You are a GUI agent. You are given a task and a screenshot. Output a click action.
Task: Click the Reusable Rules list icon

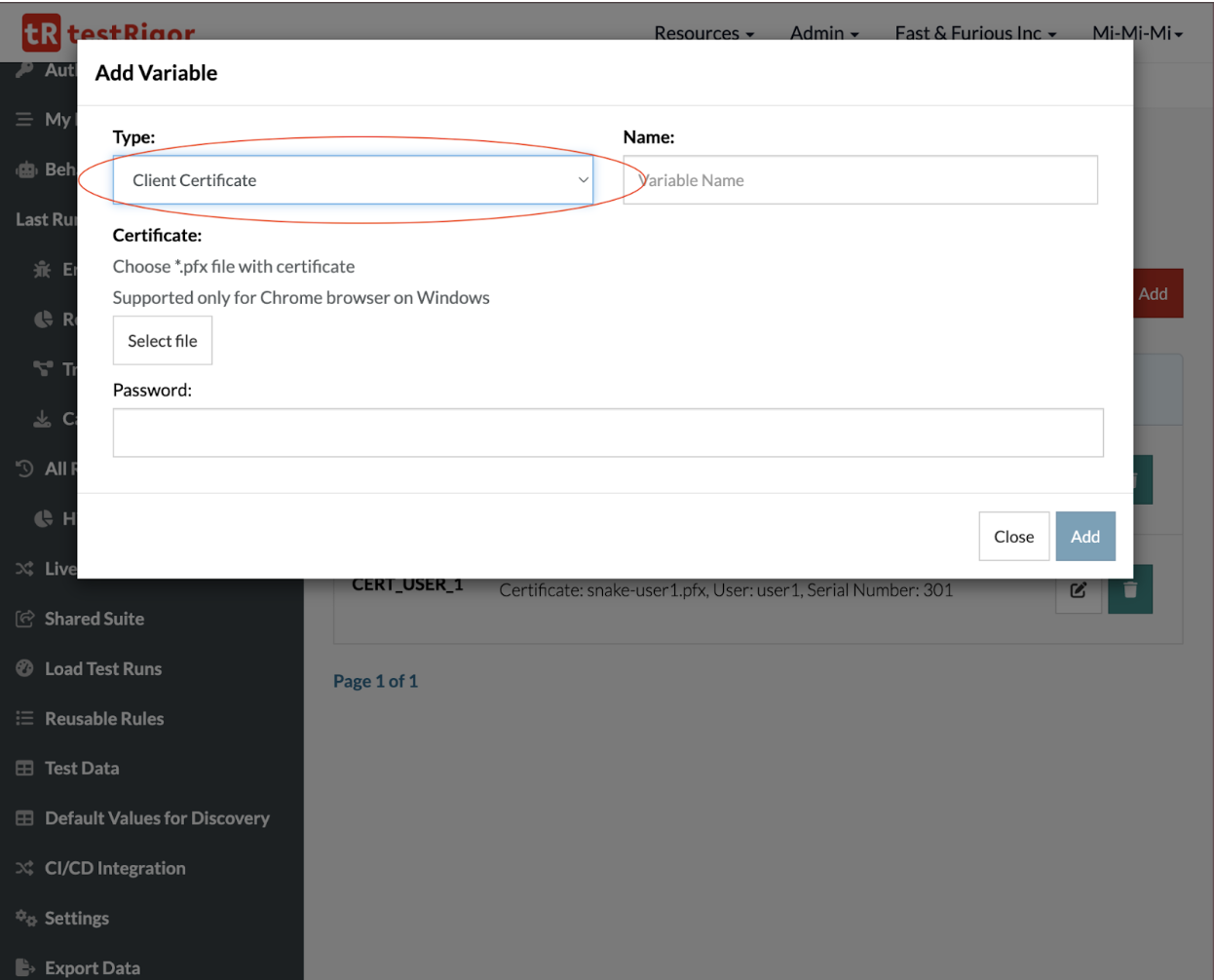(24, 718)
